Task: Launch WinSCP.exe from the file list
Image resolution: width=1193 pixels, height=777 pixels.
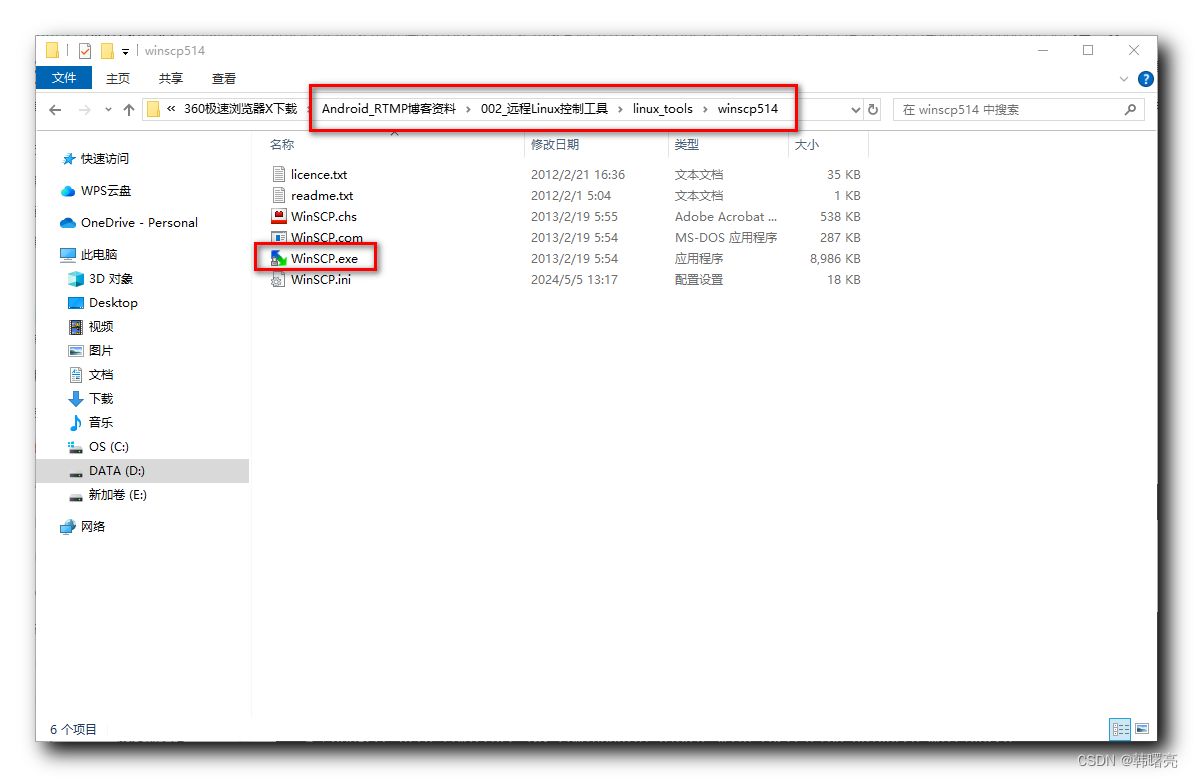Action: (320, 258)
